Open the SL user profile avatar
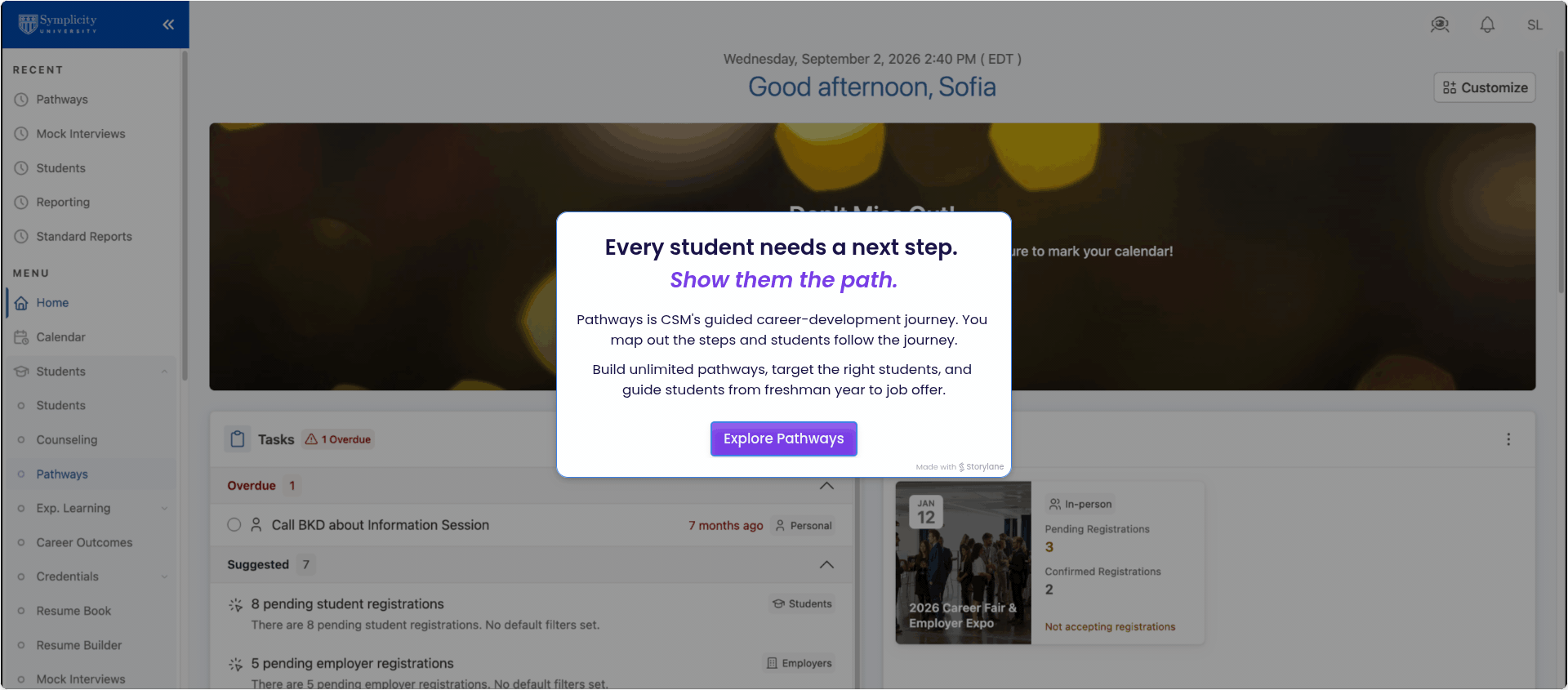 pyautogui.click(x=1535, y=24)
